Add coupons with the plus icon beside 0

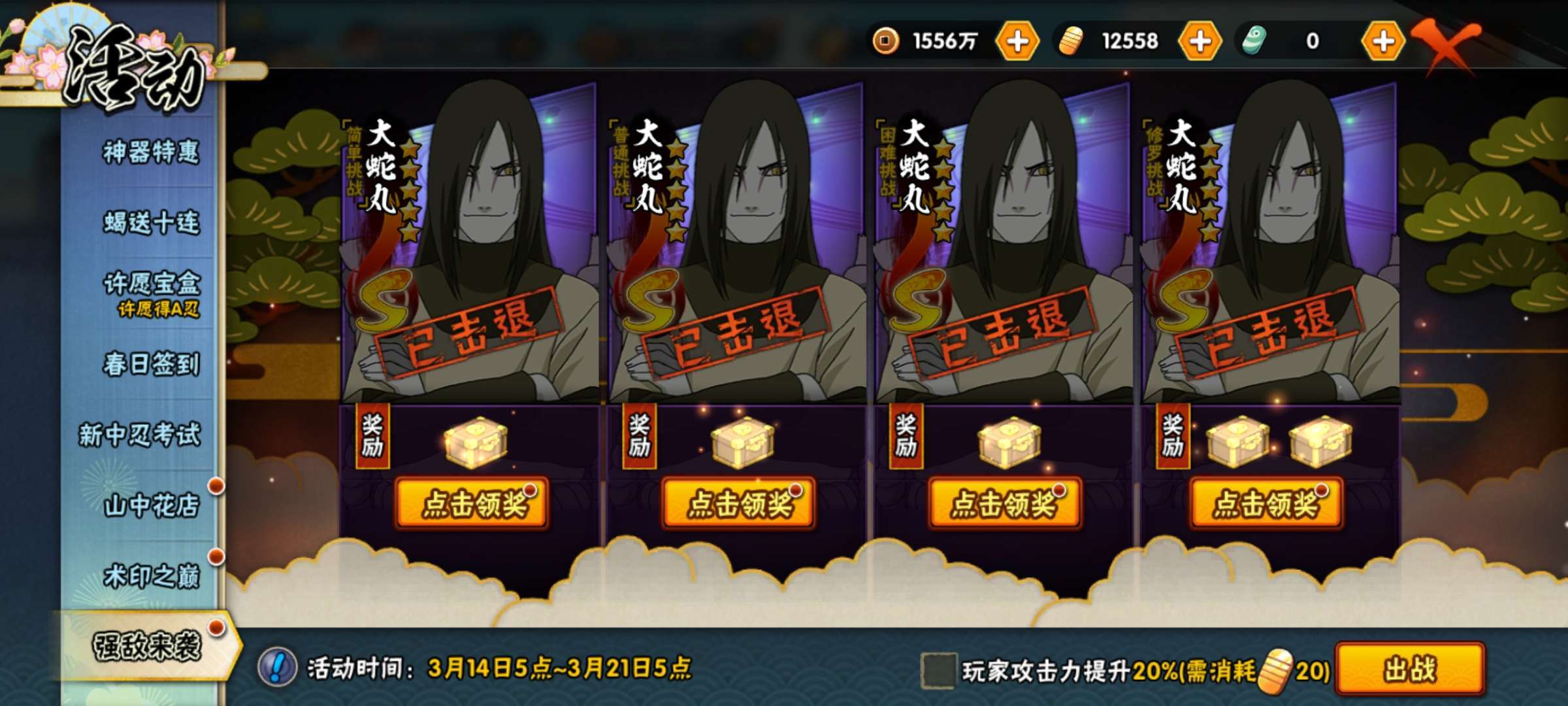1383,41
